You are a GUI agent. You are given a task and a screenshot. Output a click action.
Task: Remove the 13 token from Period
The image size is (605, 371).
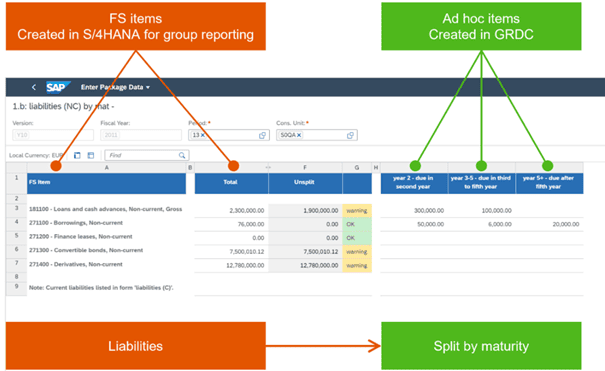[203, 135]
